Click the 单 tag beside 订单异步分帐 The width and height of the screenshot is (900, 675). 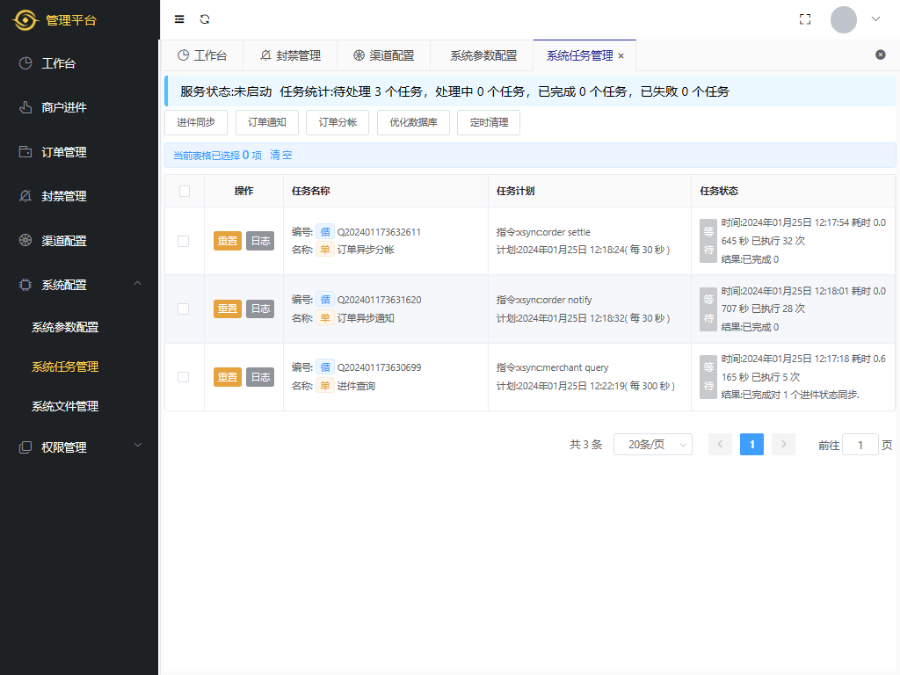click(x=325, y=250)
